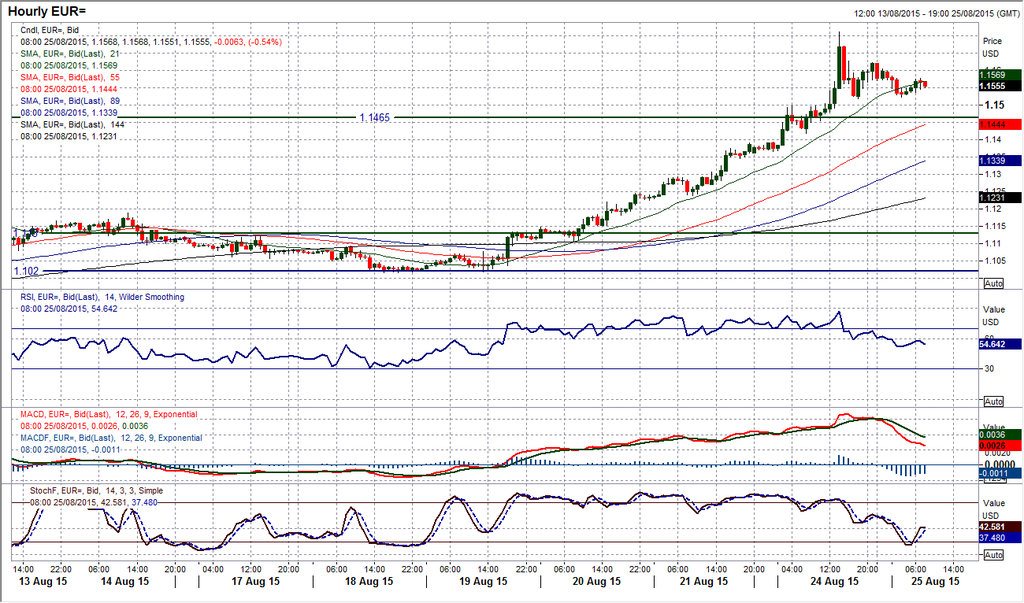Click the 19 Aug 15 date label
This screenshot has height=603, width=1024.
click(483, 581)
